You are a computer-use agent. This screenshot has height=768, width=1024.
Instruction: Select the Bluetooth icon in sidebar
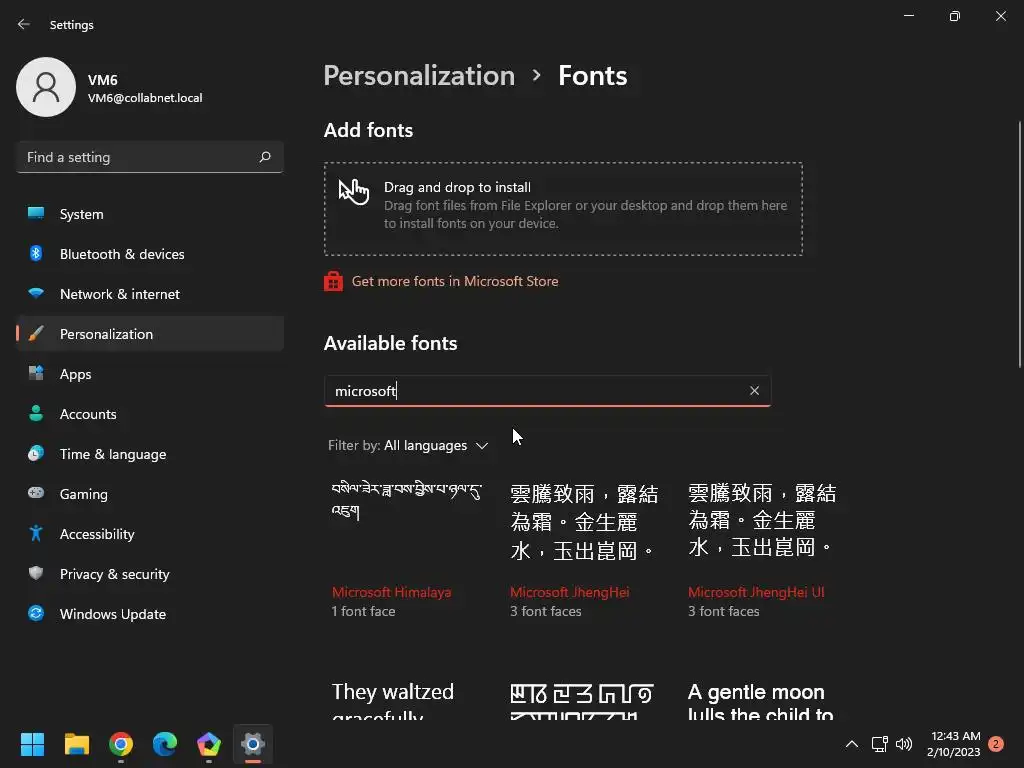pyautogui.click(x=36, y=253)
